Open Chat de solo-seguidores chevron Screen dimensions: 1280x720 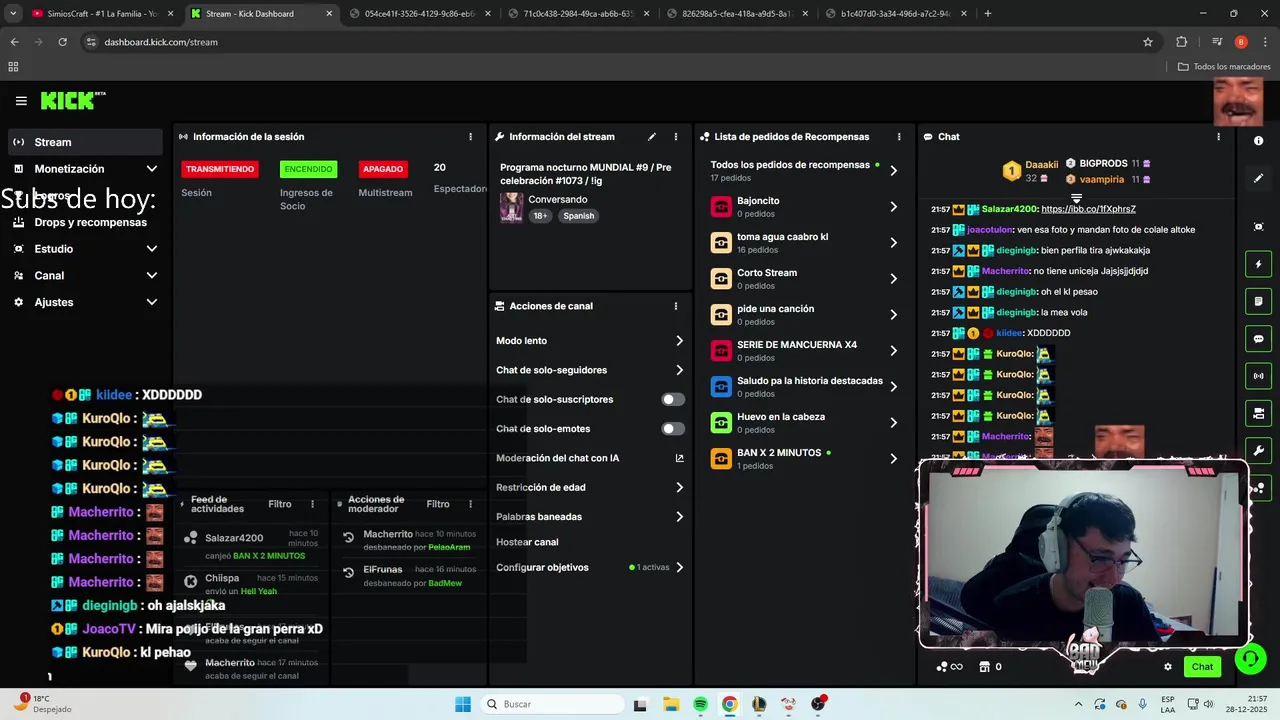[679, 370]
